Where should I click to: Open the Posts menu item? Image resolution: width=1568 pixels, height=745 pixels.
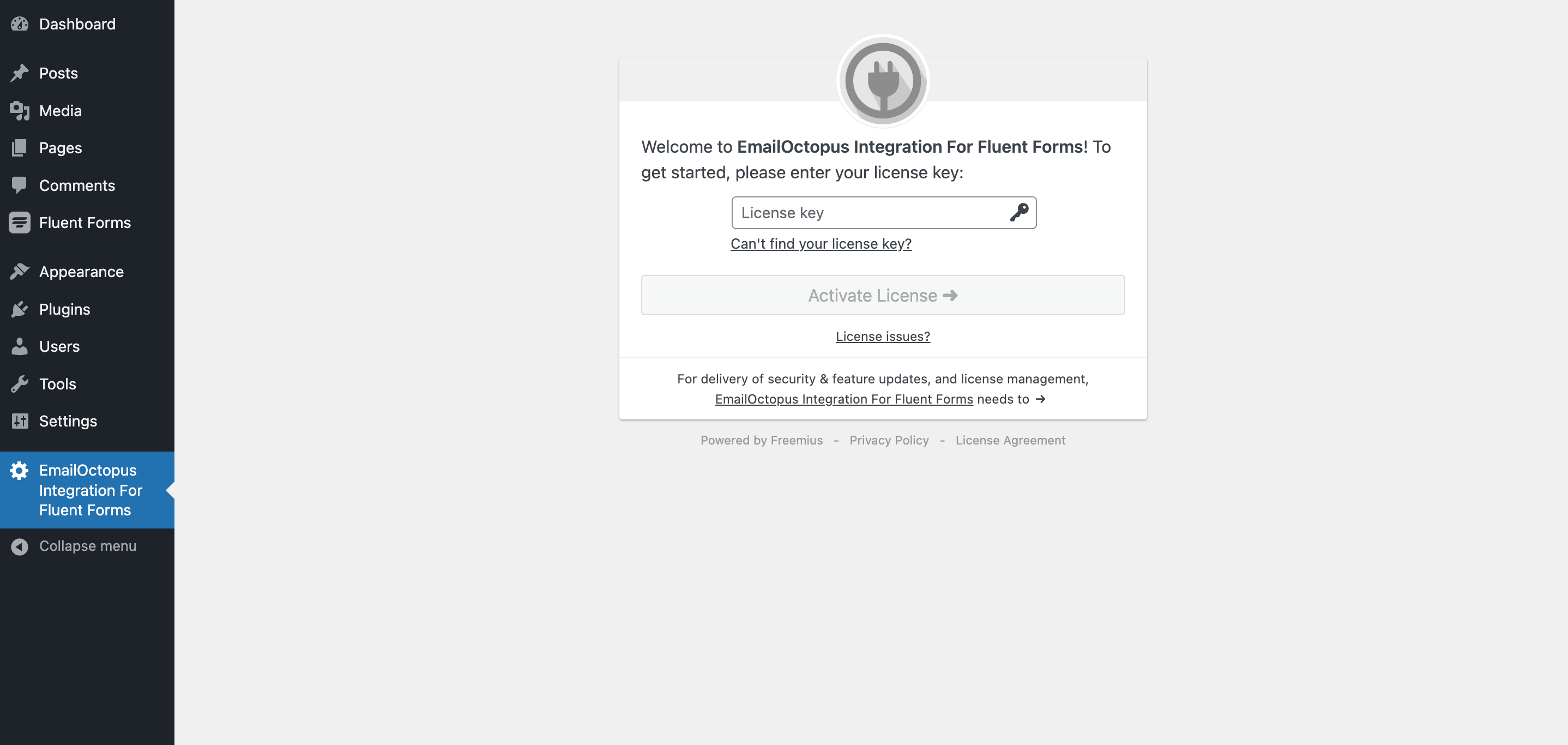point(58,72)
